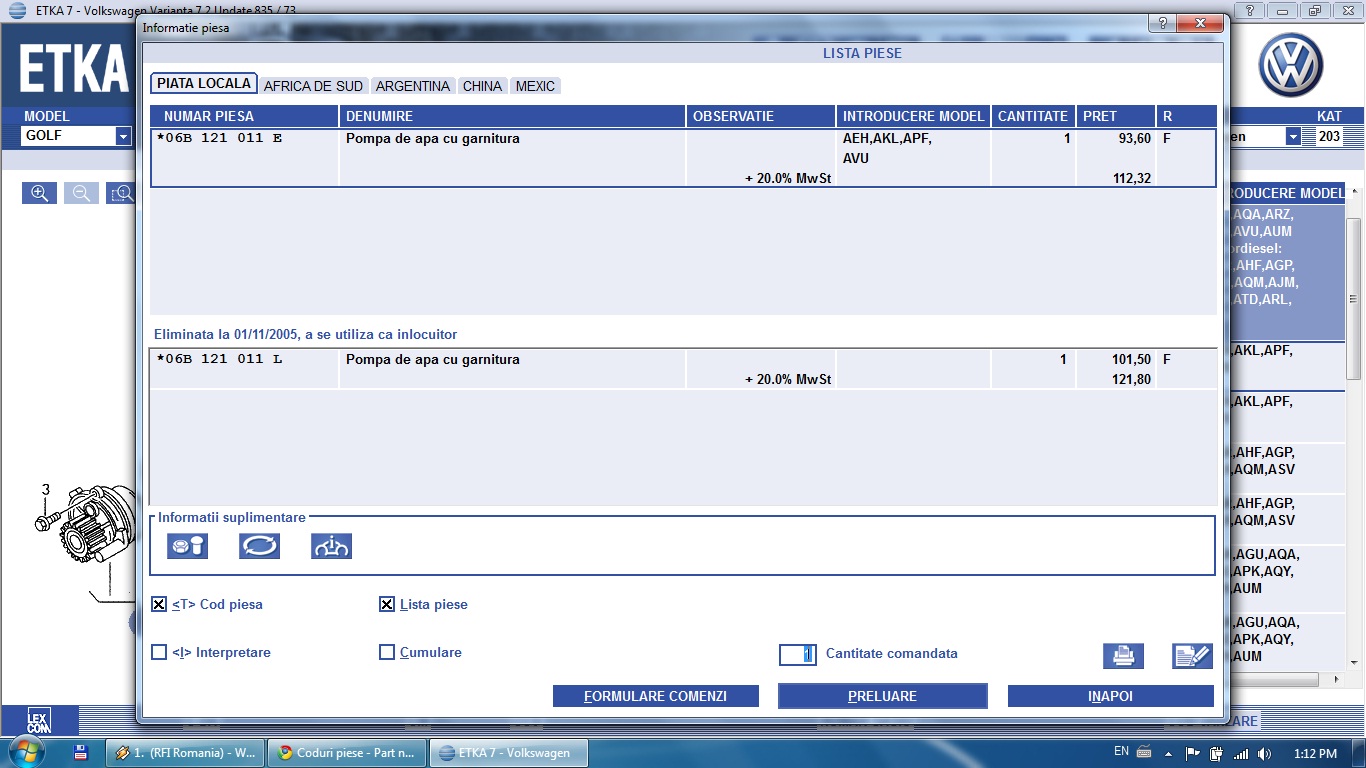
Task: Open the notepad with pencil icon
Action: coord(1192,656)
